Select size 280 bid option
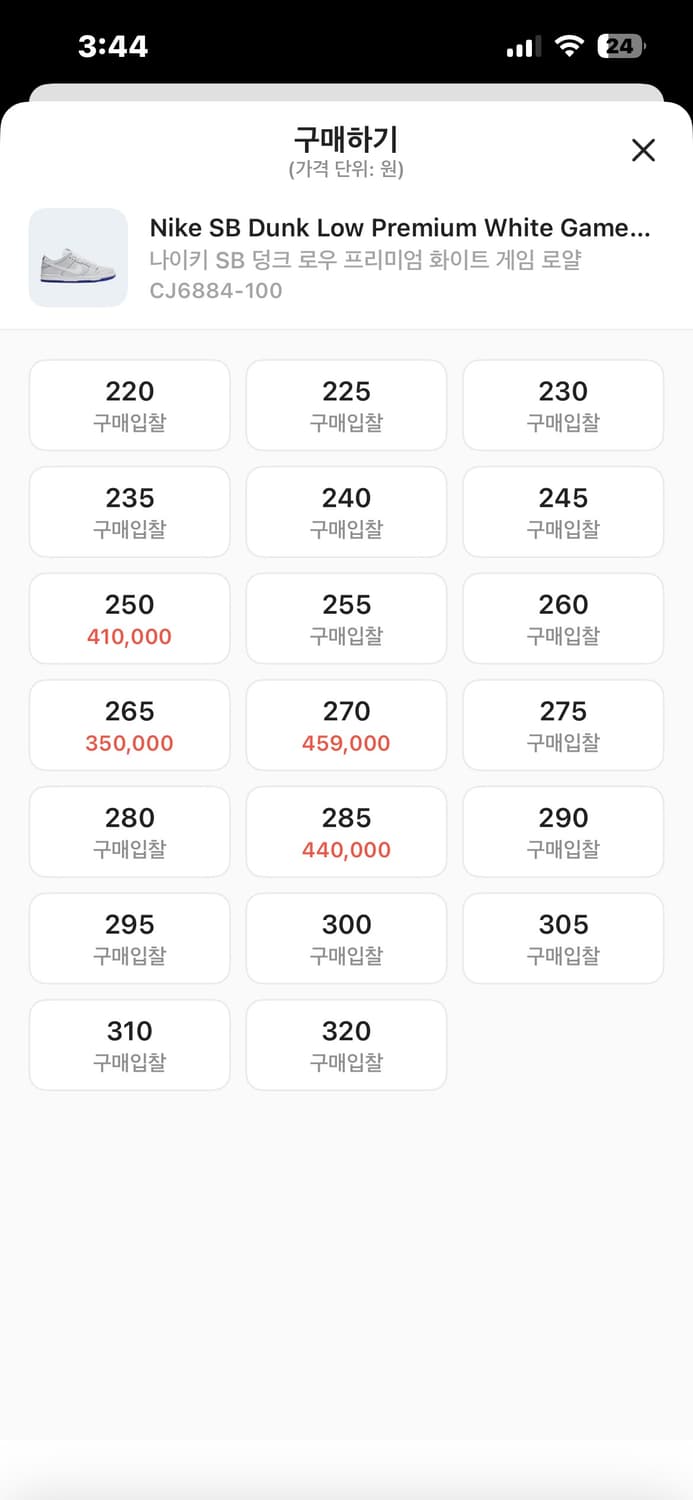This screenshot has width=693, height=1500. pyautogui.click(x=130, y=832)
